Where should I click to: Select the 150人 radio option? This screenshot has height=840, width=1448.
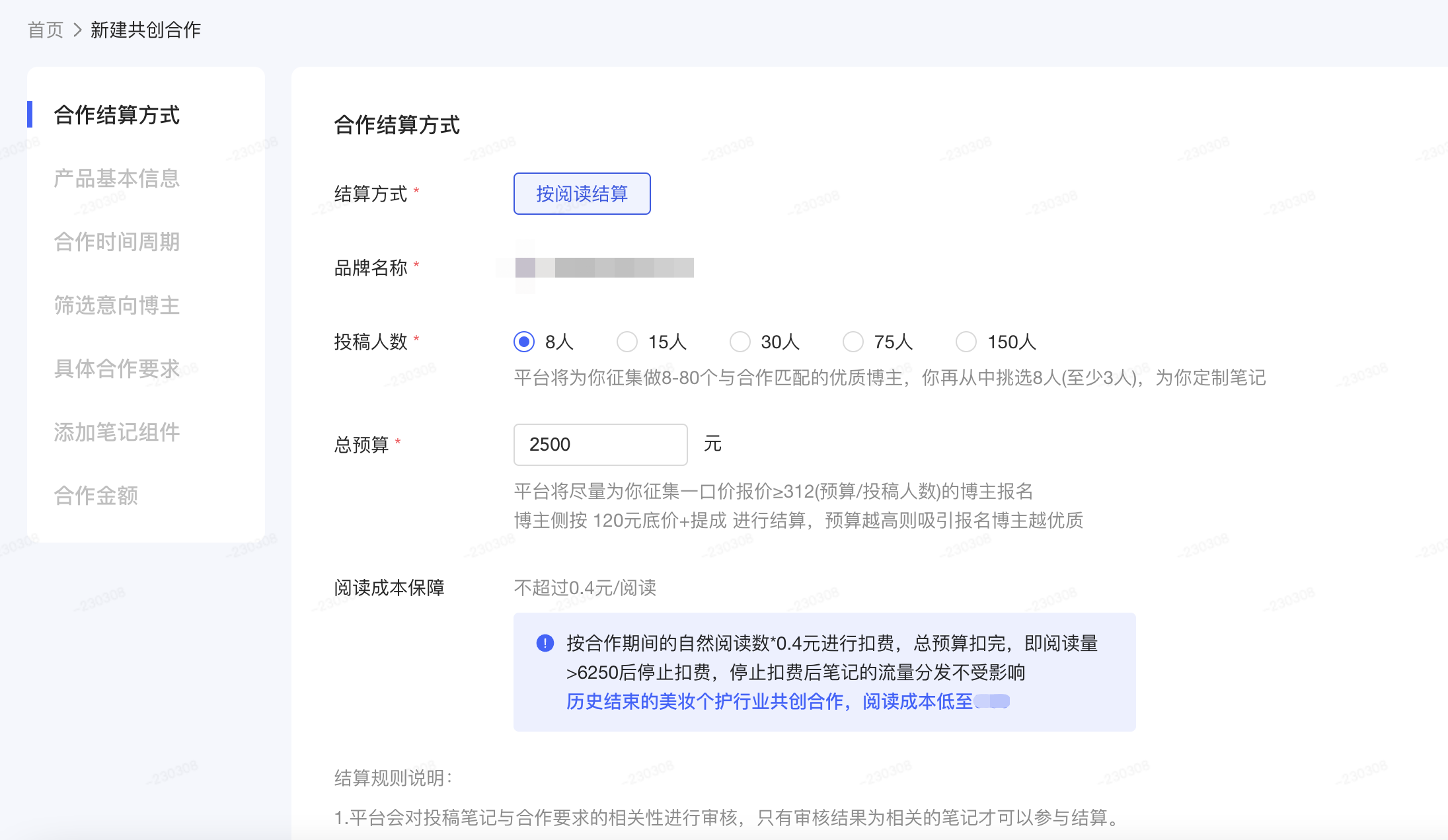point(966,342)
